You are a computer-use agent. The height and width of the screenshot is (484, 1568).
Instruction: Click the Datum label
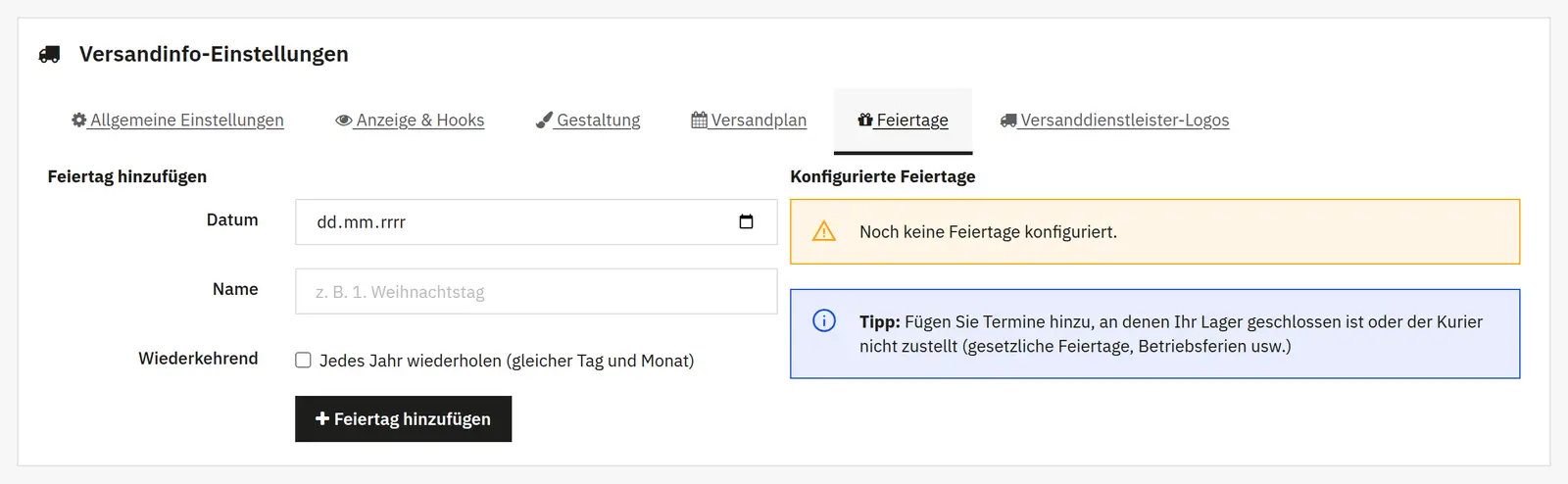click(x=232, y=220)
